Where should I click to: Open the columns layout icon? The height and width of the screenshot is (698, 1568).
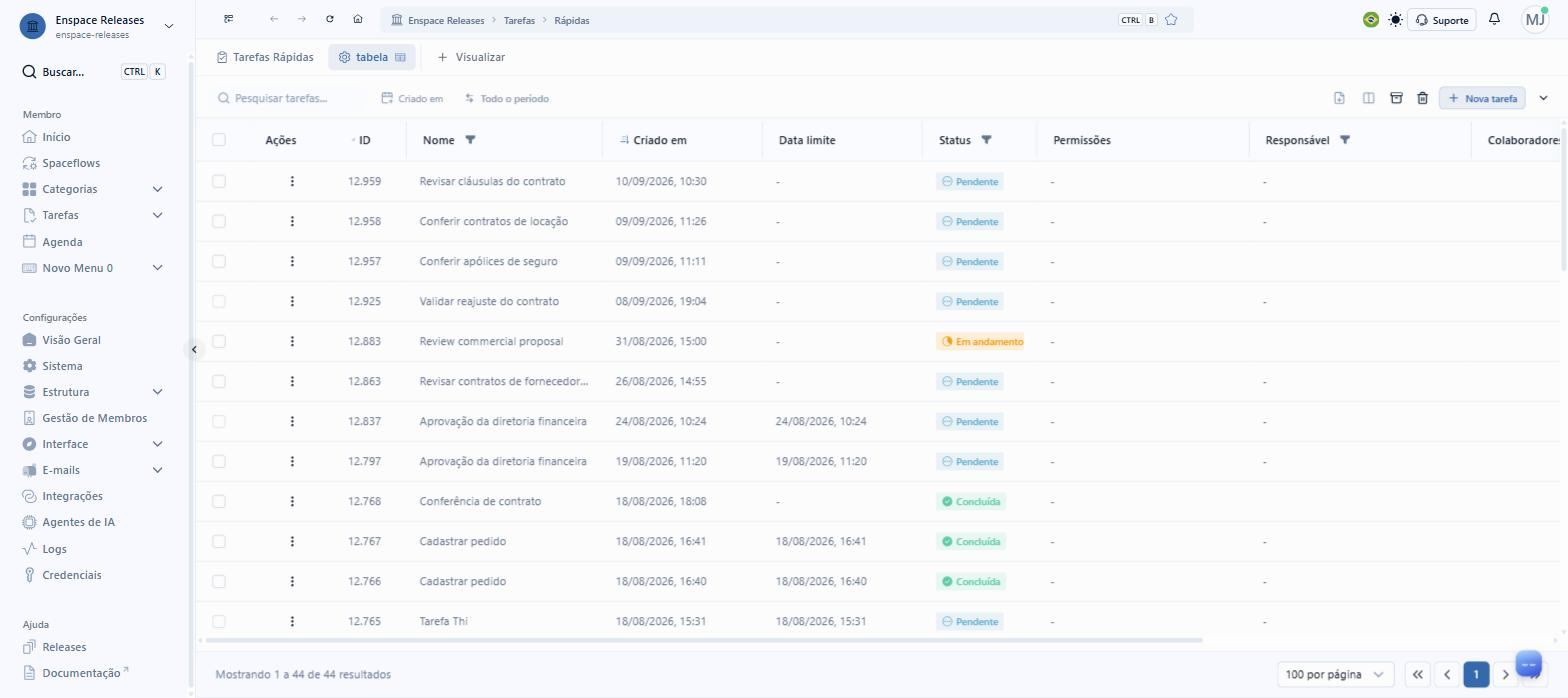tap(1368, 98)
